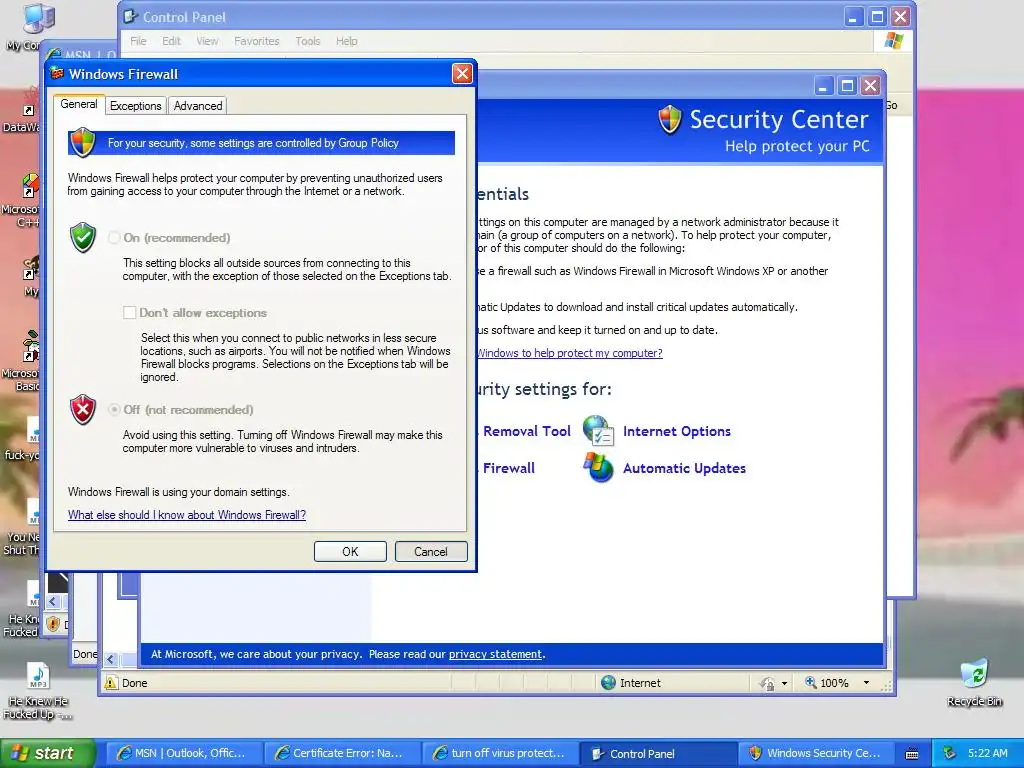Close the Windows Firewall dialog

point(462,74)
